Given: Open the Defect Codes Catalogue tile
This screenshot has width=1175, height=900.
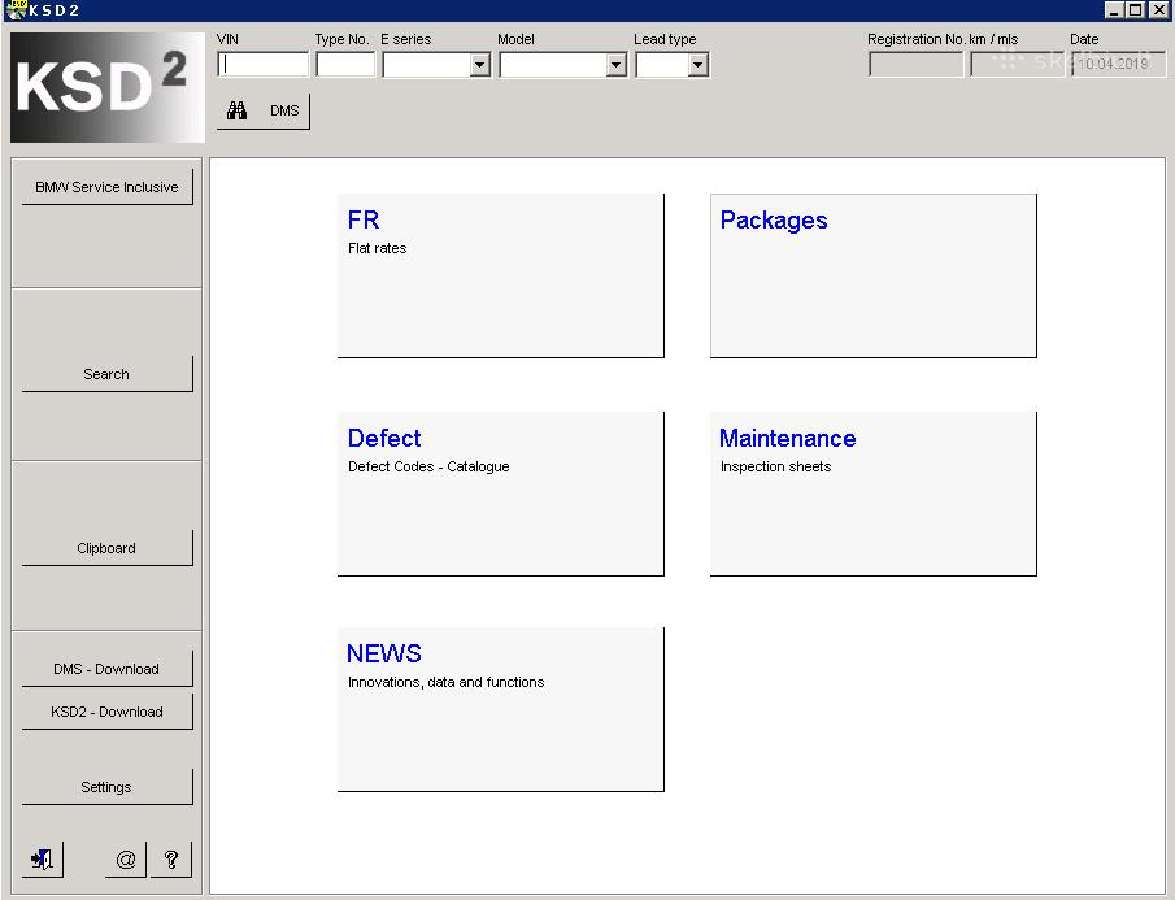Looking at the screenshot, I should [501, 494].
